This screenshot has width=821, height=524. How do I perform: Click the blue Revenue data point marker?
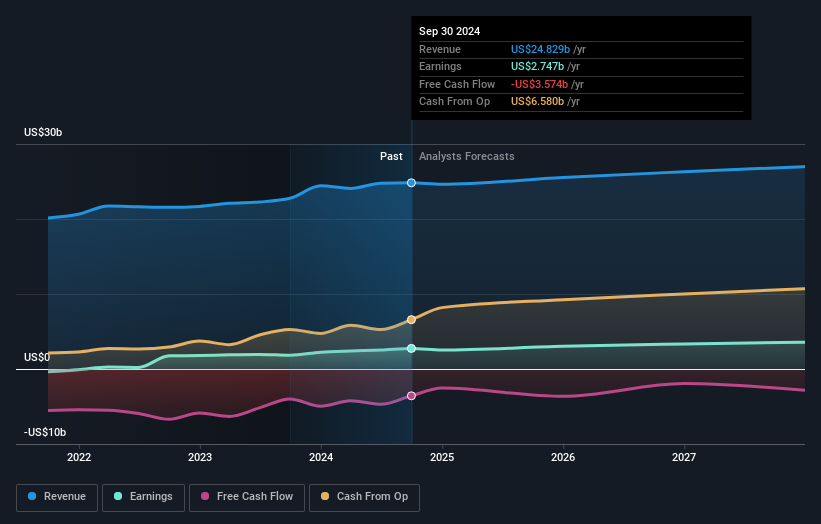412,183
